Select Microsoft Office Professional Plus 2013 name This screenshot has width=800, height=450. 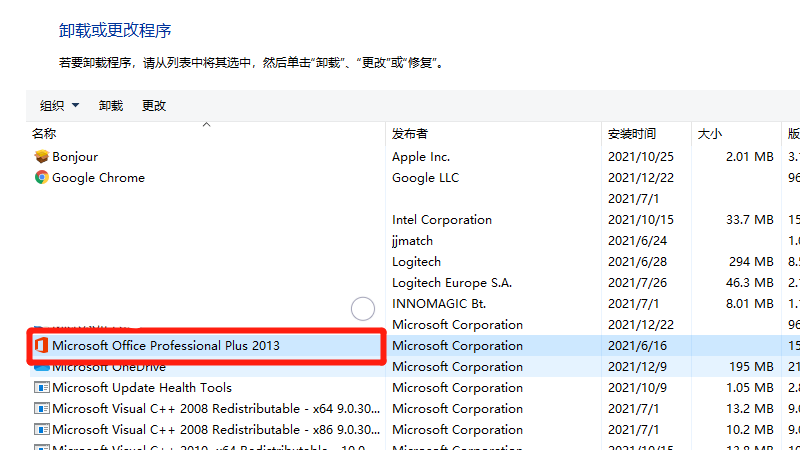pyautogui.click(x=166, y=346)
